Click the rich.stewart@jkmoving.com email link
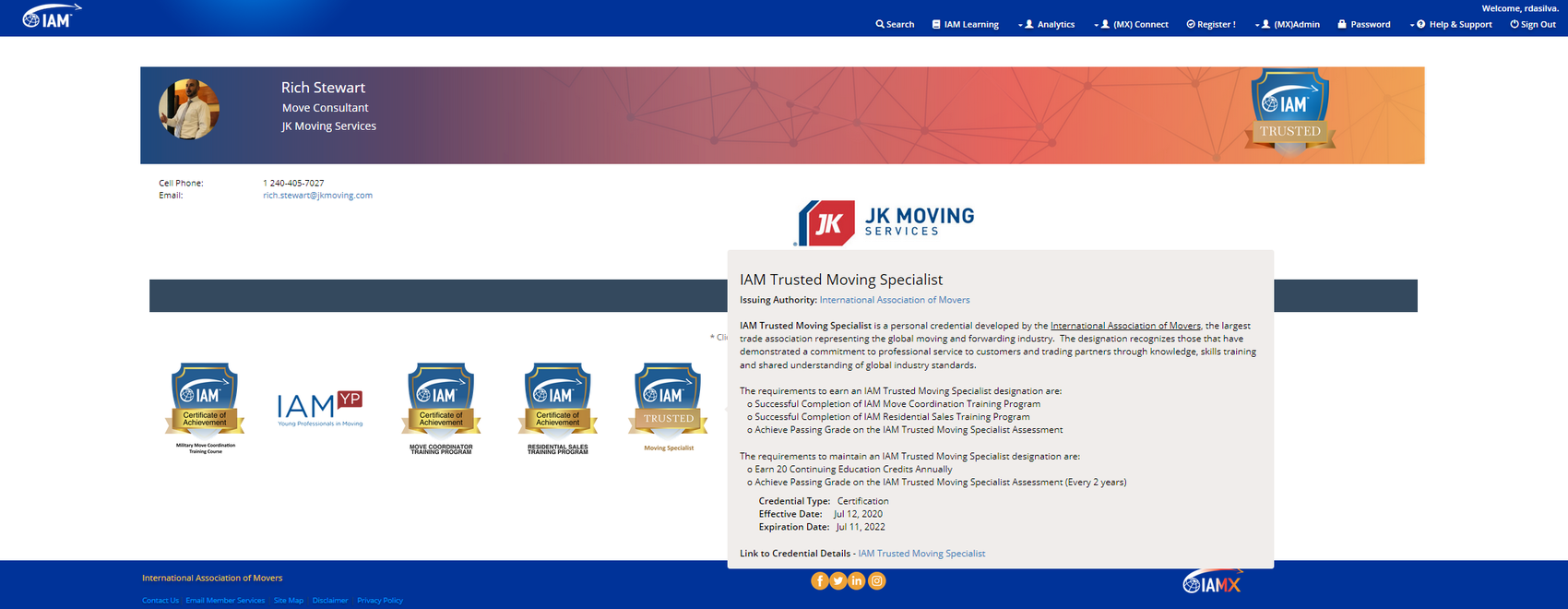1568x609 pixels. pyautogui.click(x=317, y=196)
